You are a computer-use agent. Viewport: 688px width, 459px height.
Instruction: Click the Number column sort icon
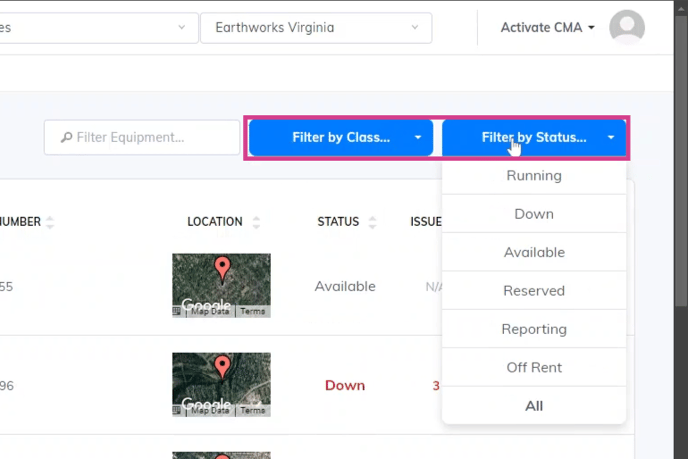[x=50, y=222]
